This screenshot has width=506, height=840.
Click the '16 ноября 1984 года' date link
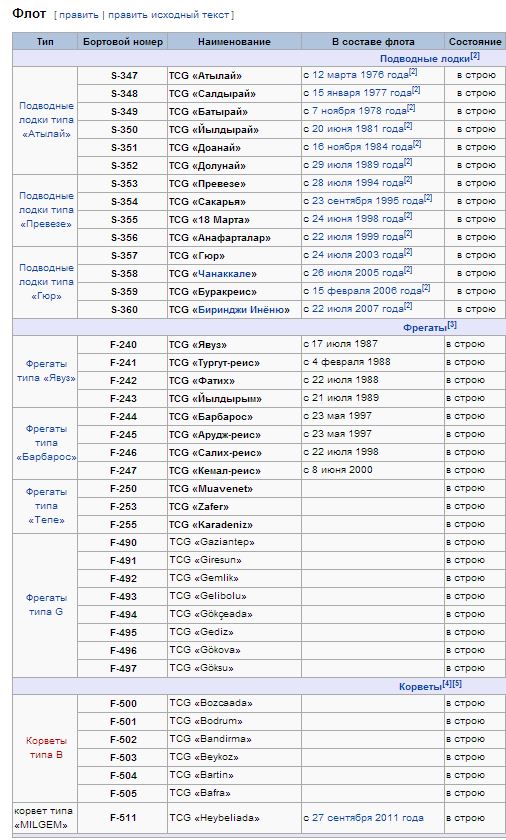click(362, 147)
